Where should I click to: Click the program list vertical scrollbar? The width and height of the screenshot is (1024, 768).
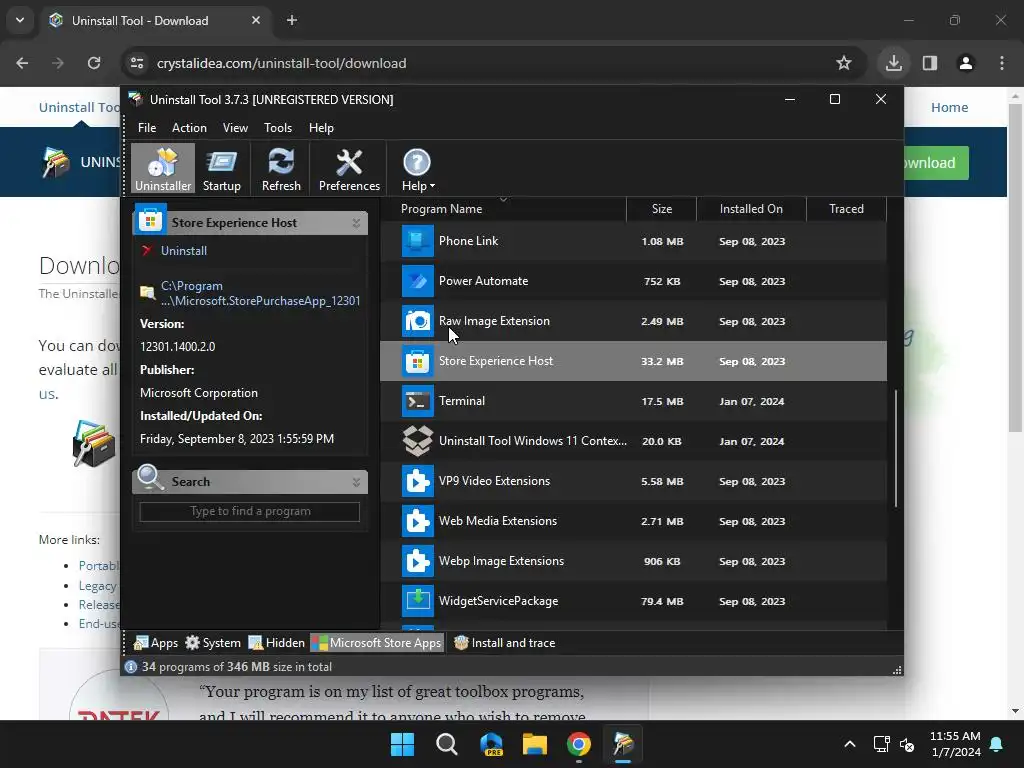click(x=895, y=448)
